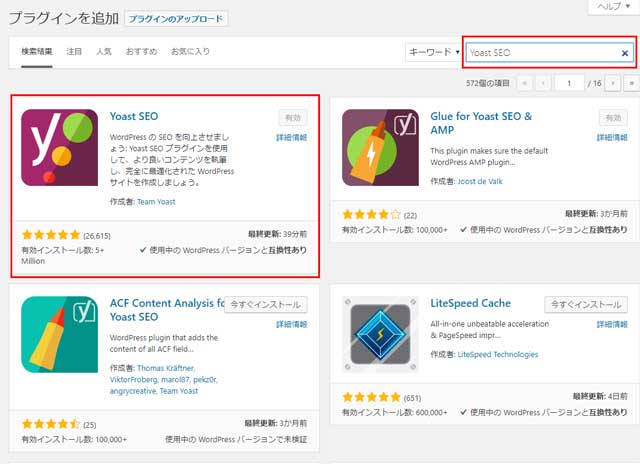
Task: Open 詳細情報 for Yoast SEO
Action: (x=291, y=138)
